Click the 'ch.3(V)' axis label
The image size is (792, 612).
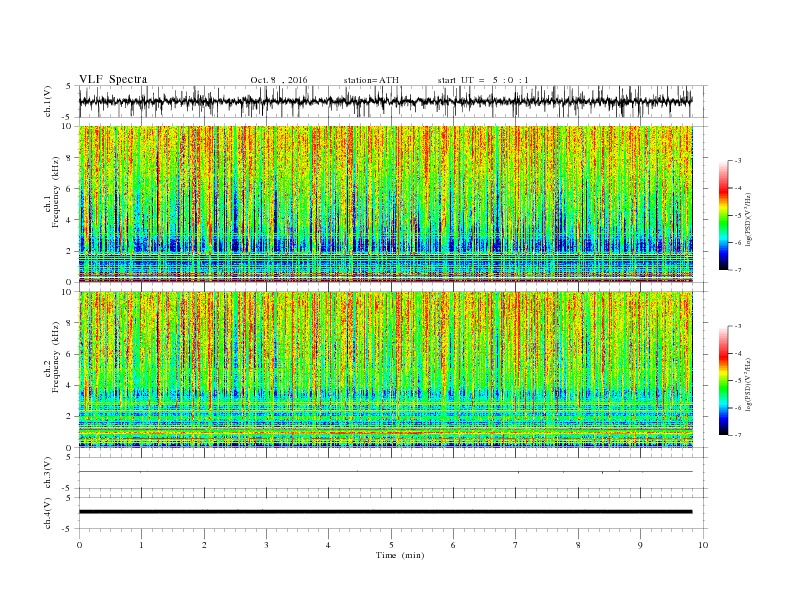pyautogui.click(x=47, y=473)
